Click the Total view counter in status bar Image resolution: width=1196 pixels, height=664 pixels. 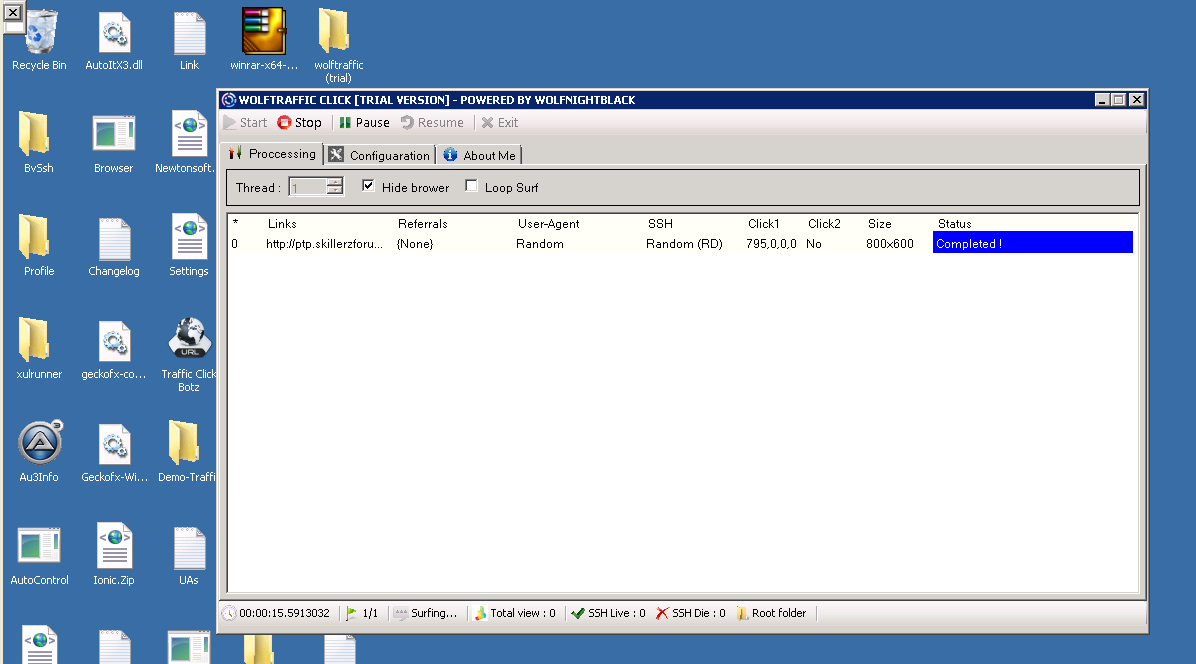[515, 613]
